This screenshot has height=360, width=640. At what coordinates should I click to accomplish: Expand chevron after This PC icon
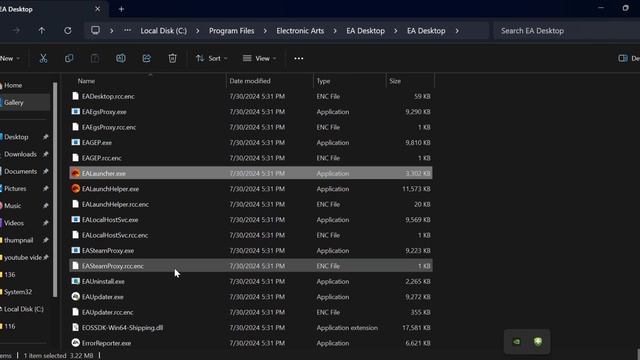[x=111, y=31]
